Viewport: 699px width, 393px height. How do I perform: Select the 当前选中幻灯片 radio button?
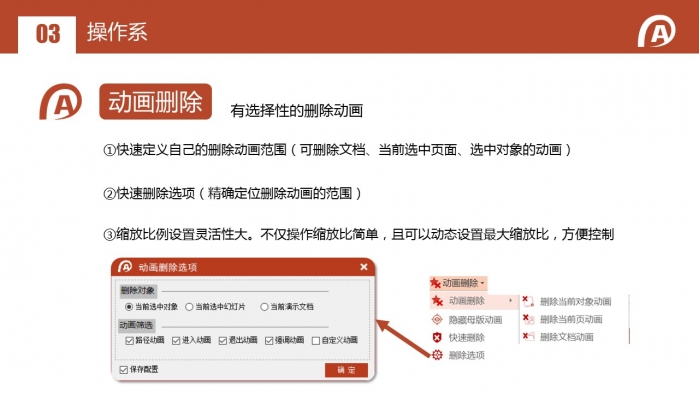(x=189, y=307)
